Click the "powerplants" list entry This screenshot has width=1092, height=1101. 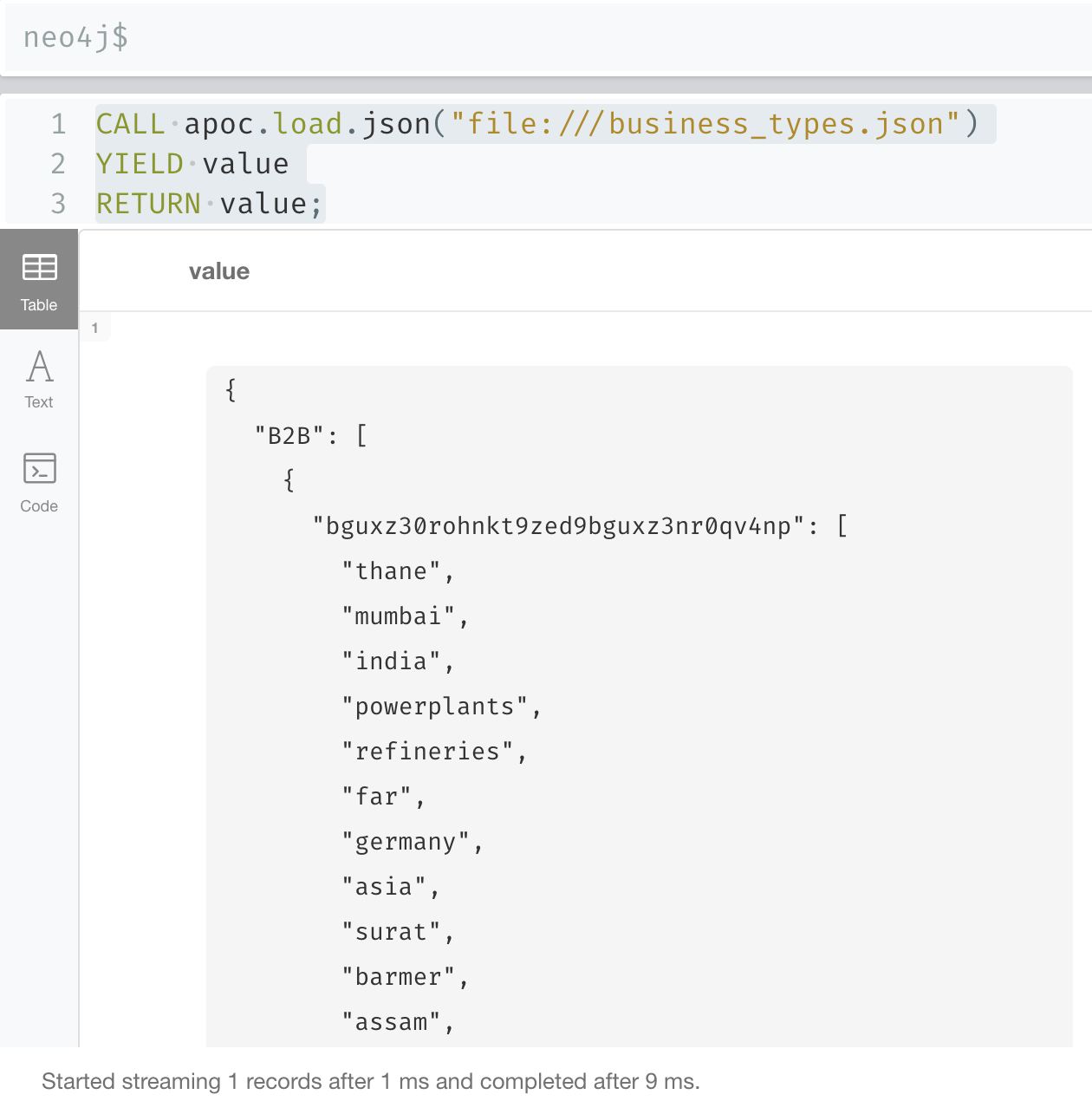coord(435,707)
